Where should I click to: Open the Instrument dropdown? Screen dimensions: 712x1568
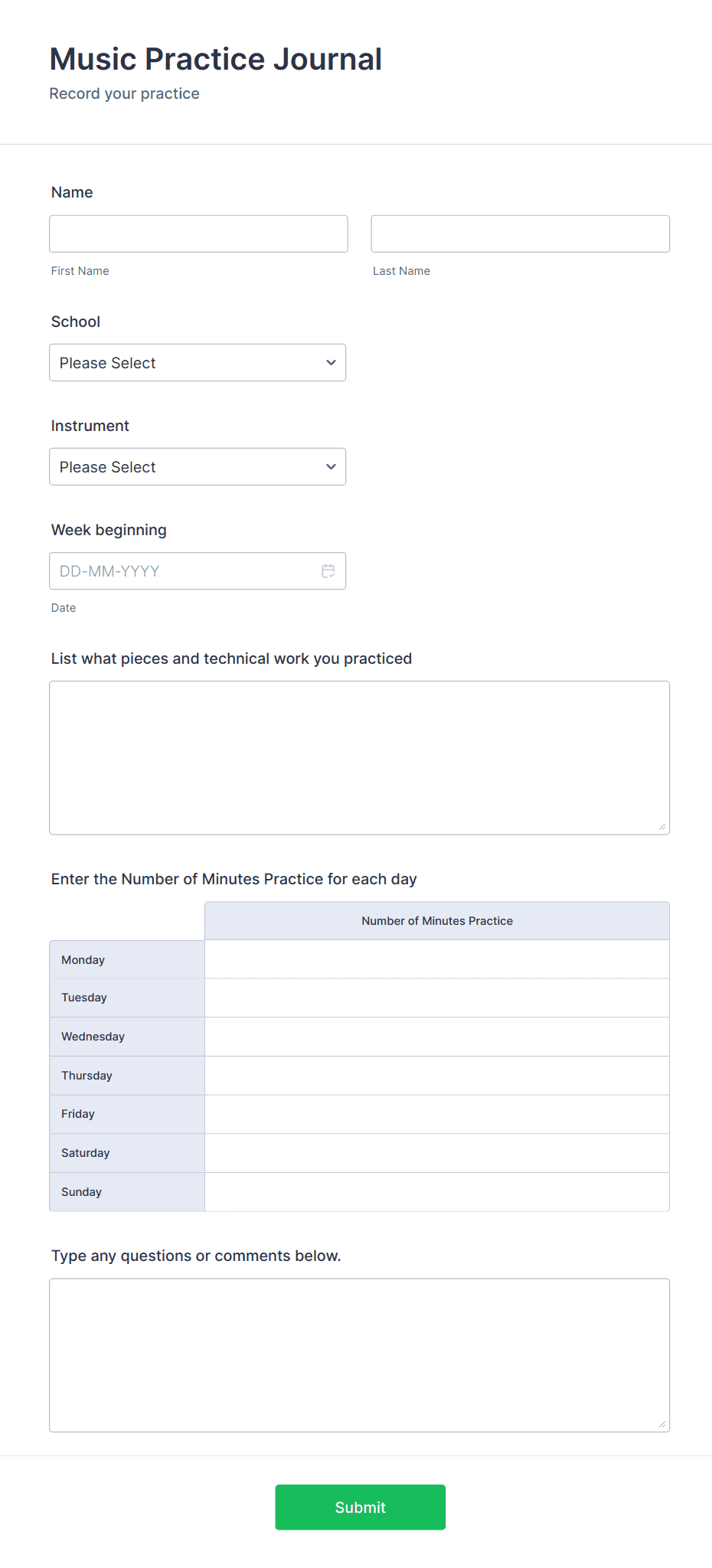tap(197, 466)
